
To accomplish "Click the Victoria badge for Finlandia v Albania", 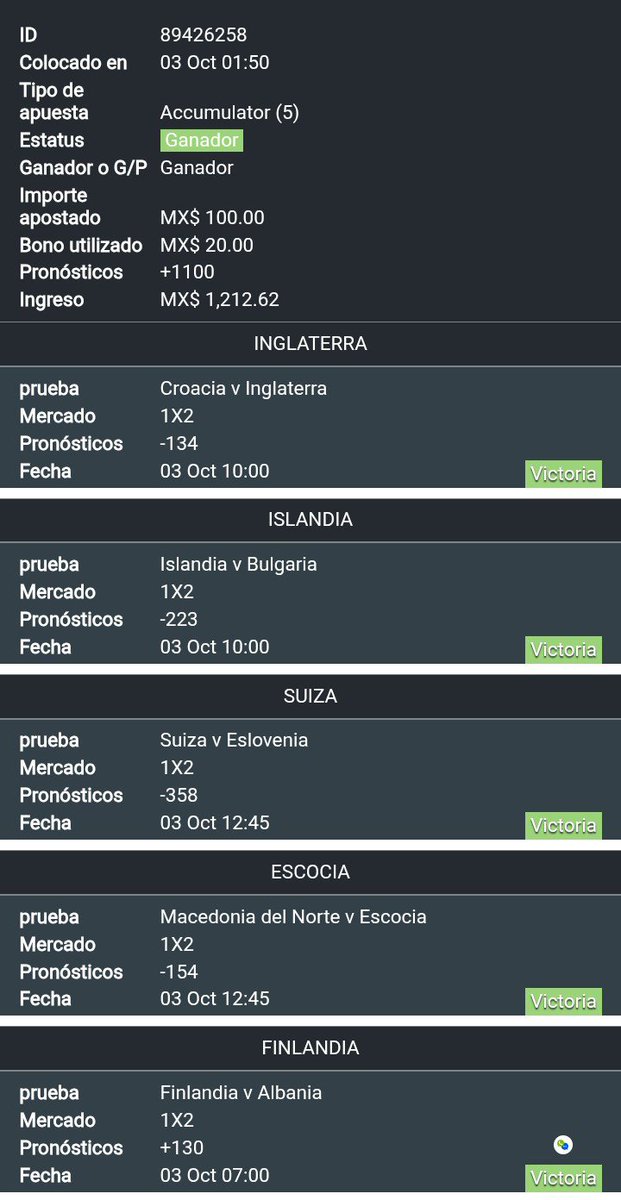I will point(563,1178).
